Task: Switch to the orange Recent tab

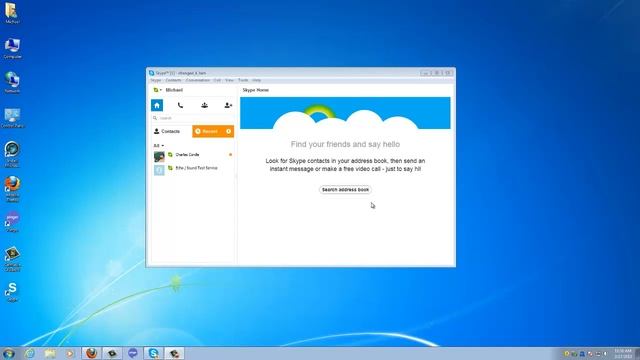Action: click(213, 131)
